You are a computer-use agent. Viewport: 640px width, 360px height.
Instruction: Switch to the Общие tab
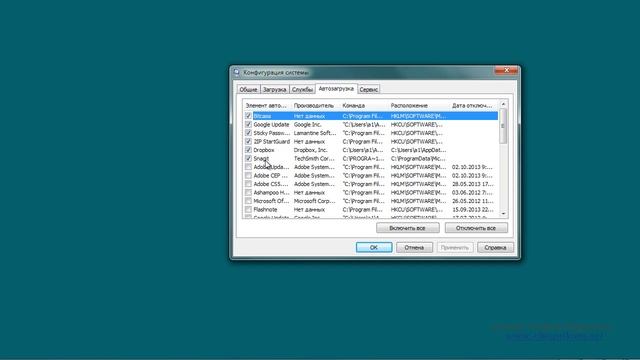point(248,89)
